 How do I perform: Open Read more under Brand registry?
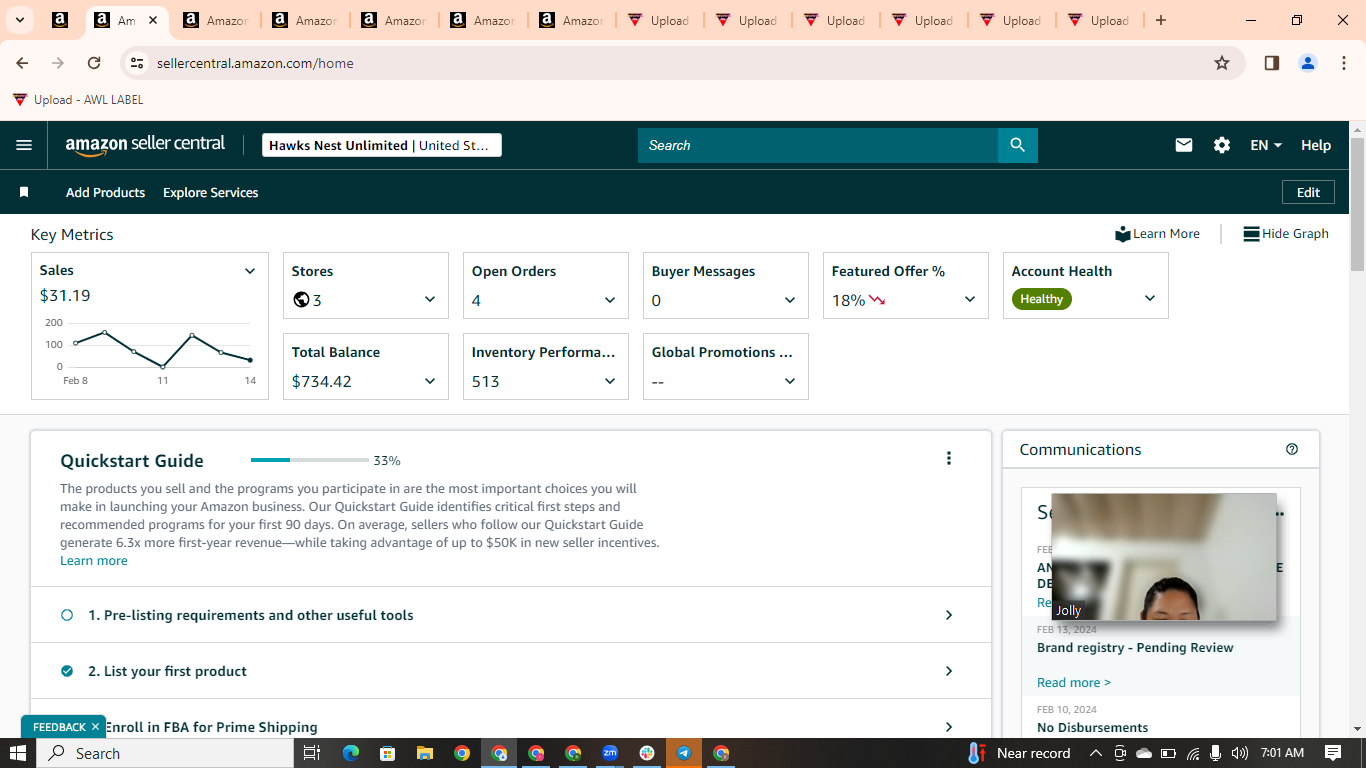coord(1074,682)
